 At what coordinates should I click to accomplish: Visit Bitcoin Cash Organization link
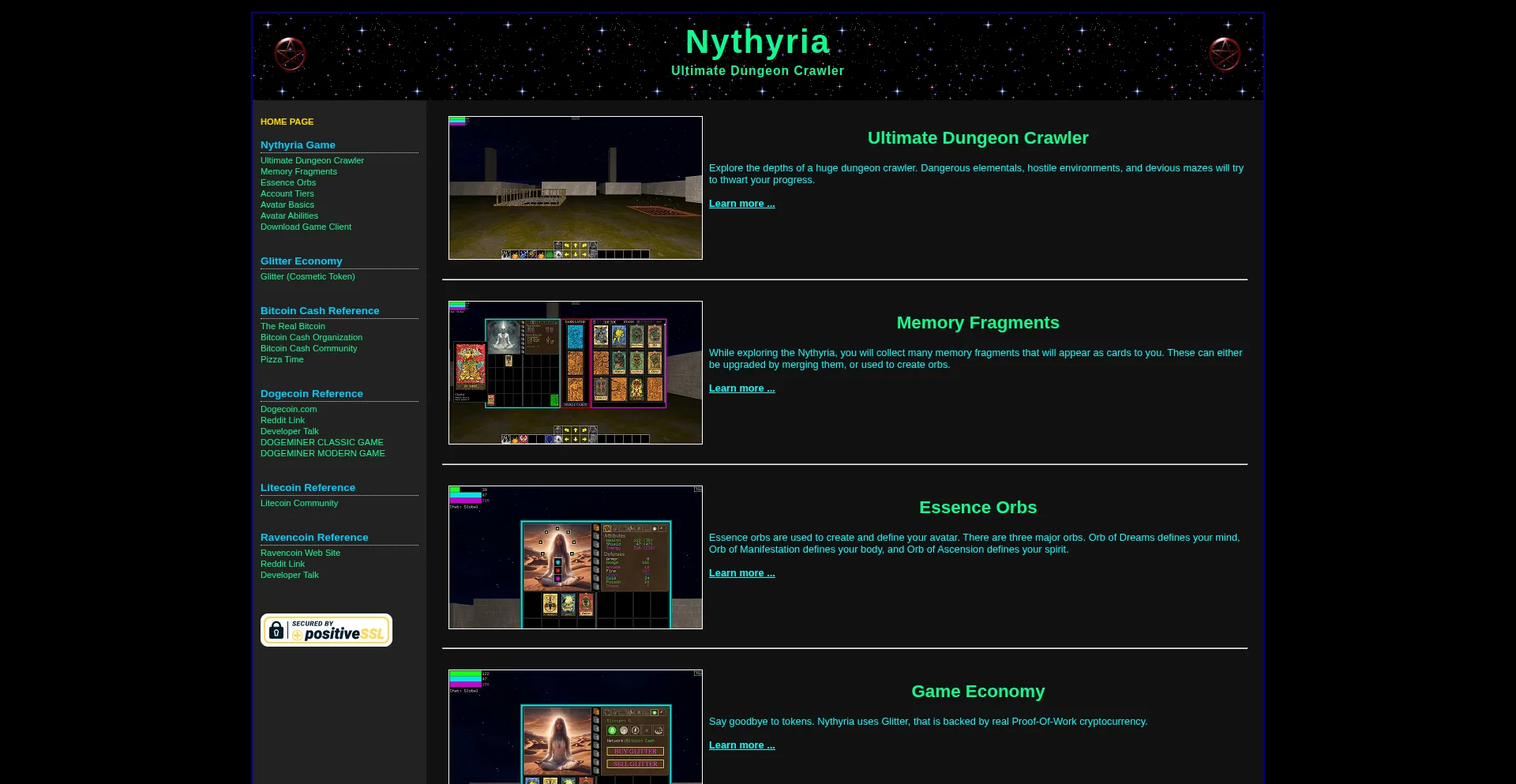(x=311, y=337)
